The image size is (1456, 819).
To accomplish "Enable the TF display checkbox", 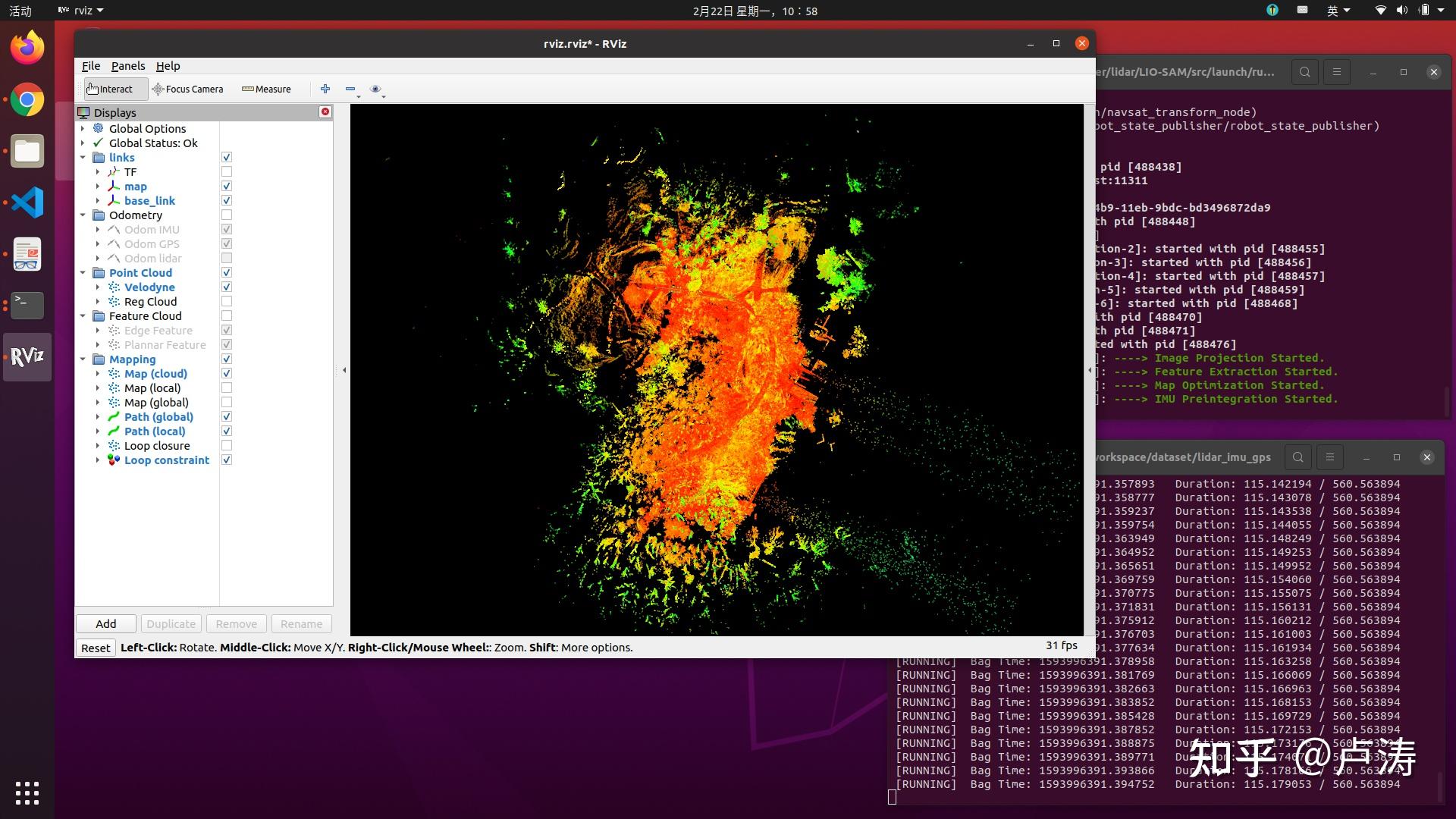I will (x=226, y=172).
